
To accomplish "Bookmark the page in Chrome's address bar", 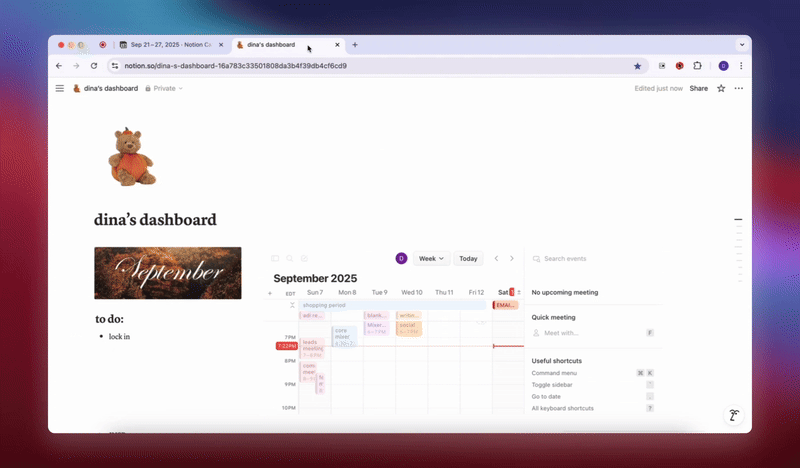I will click(637, 66).
